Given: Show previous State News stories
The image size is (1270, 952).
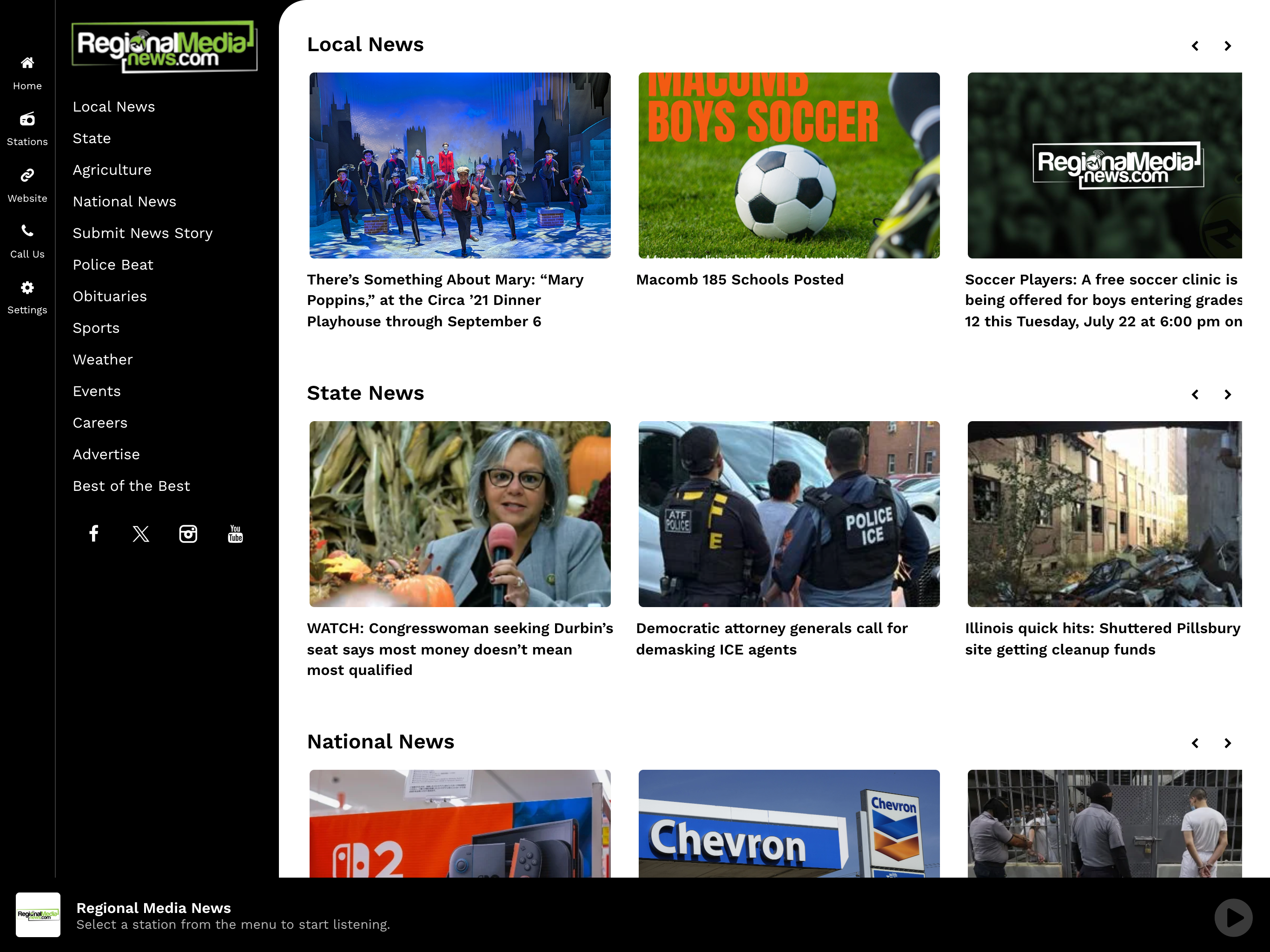Looking at the screenshot, I should 1195,394.
